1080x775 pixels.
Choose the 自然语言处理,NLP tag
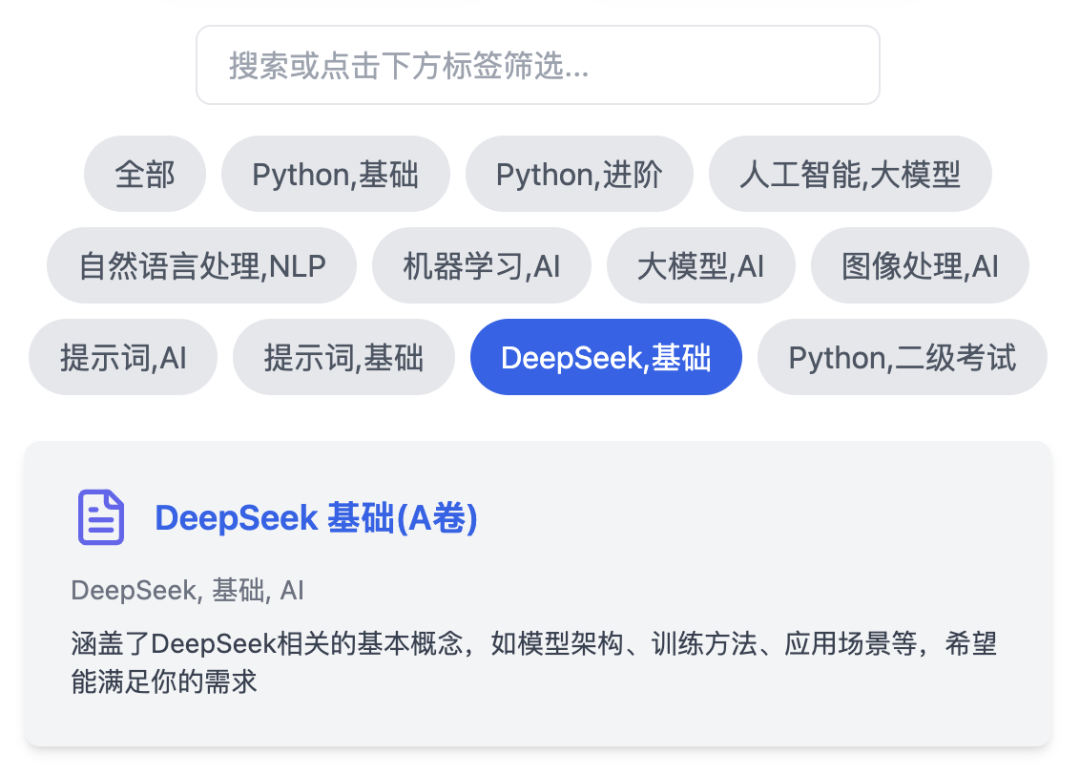tap(202, 265)
